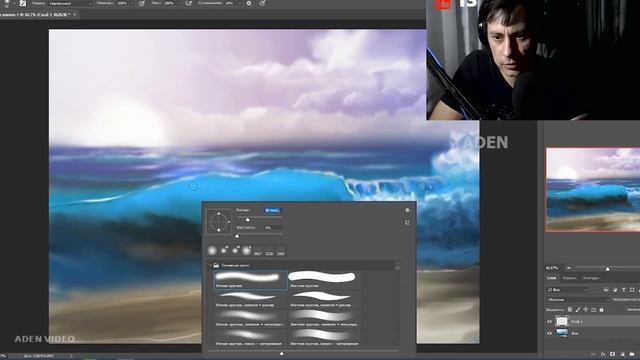
Task: Toggle airbrush build-up icon next to flow
Action: point(188,3)
